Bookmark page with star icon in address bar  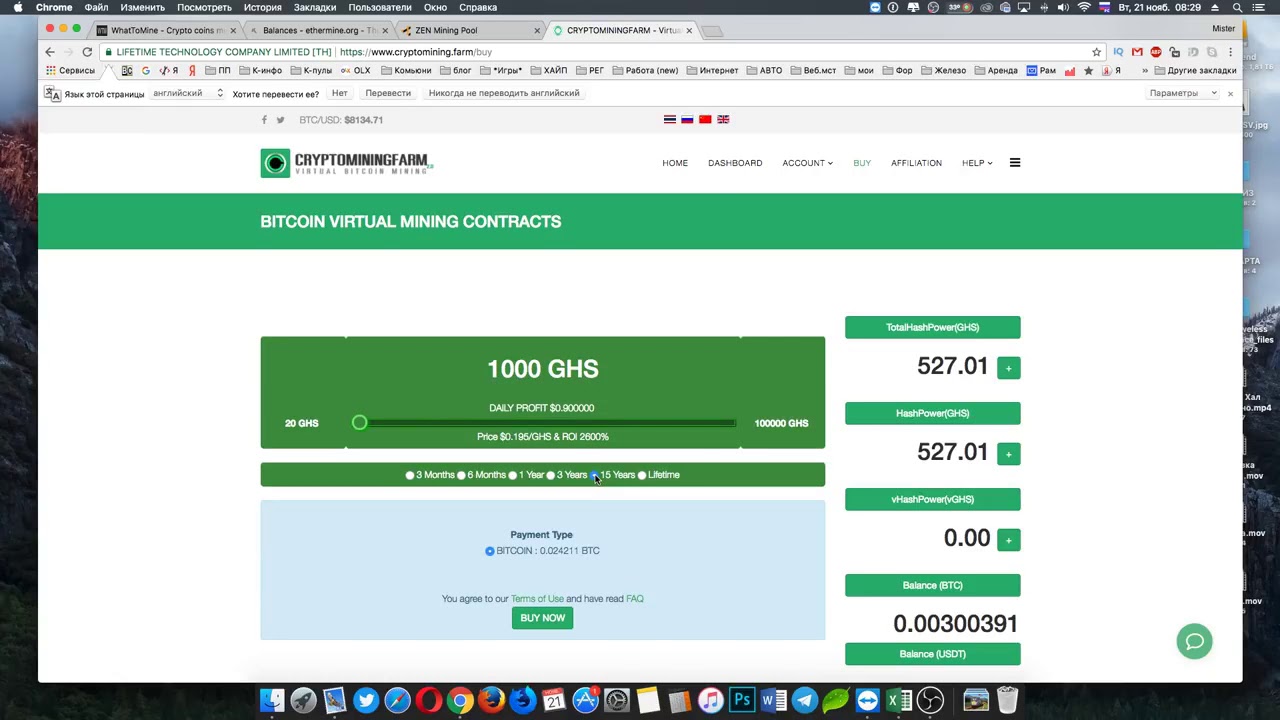point(1097,52)
